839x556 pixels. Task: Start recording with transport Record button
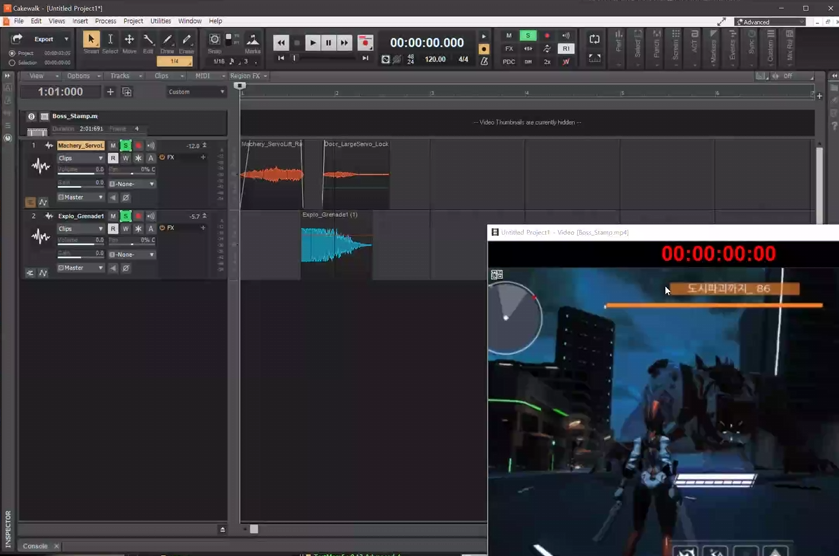365,43
